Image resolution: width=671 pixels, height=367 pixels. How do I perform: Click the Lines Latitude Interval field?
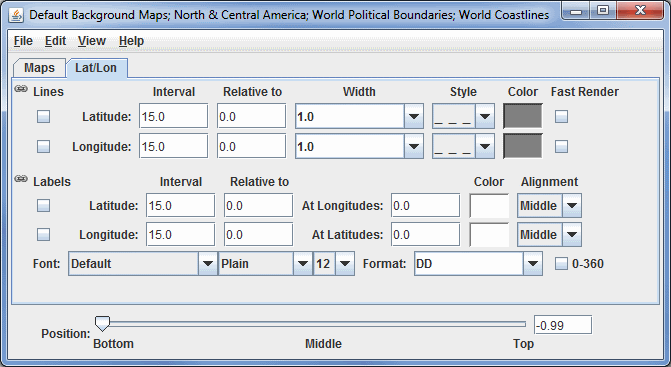point(173,116)
